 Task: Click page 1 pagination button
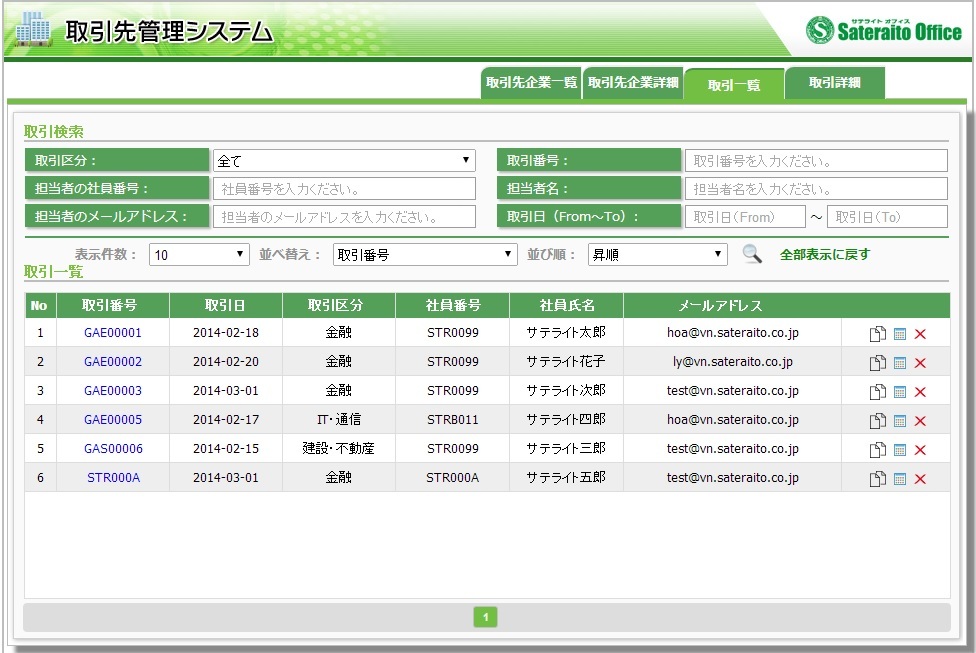(x=486, y=618)
